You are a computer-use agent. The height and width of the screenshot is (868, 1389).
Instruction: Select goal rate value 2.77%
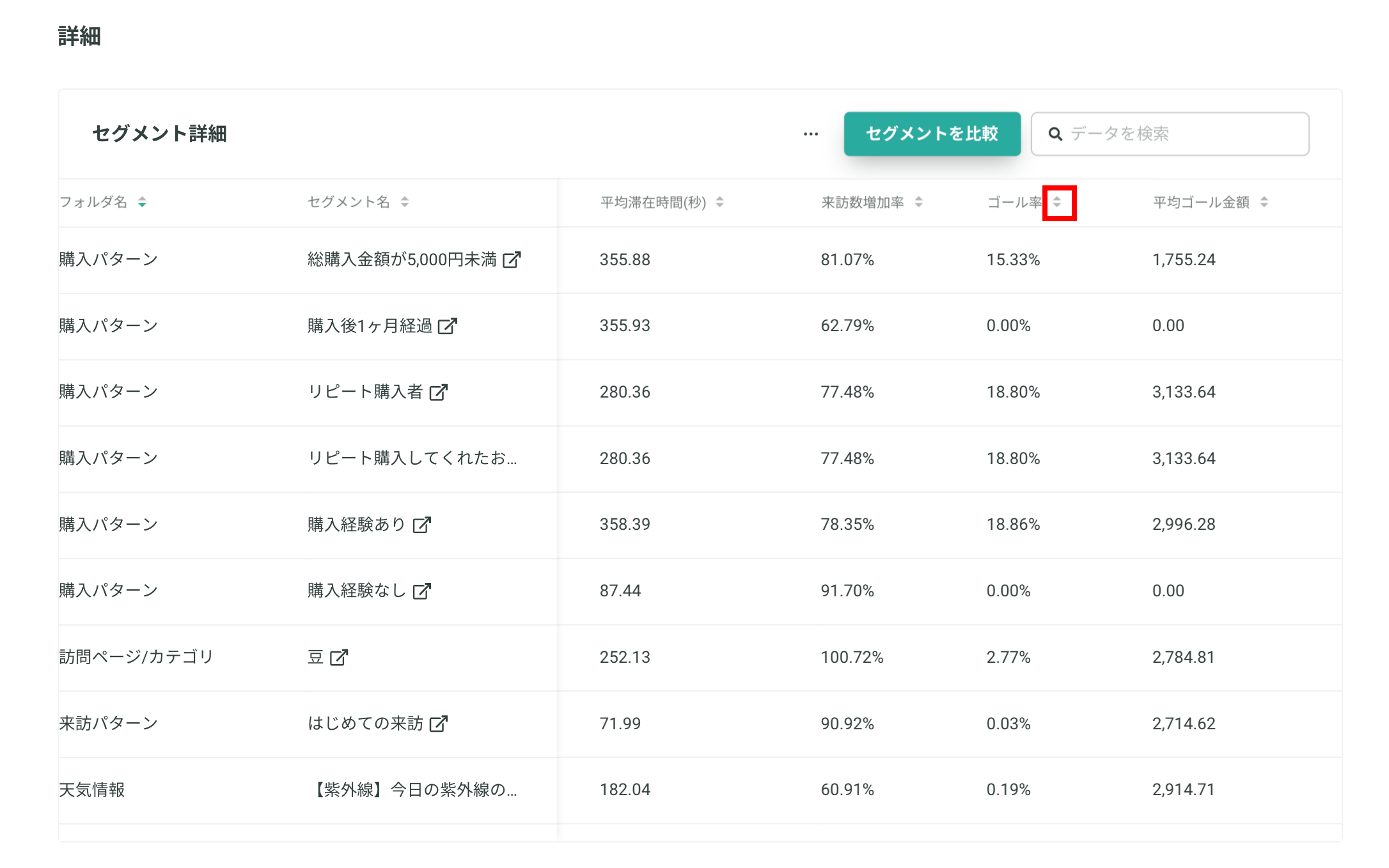pyautogui.click(x=1008, y=657)
